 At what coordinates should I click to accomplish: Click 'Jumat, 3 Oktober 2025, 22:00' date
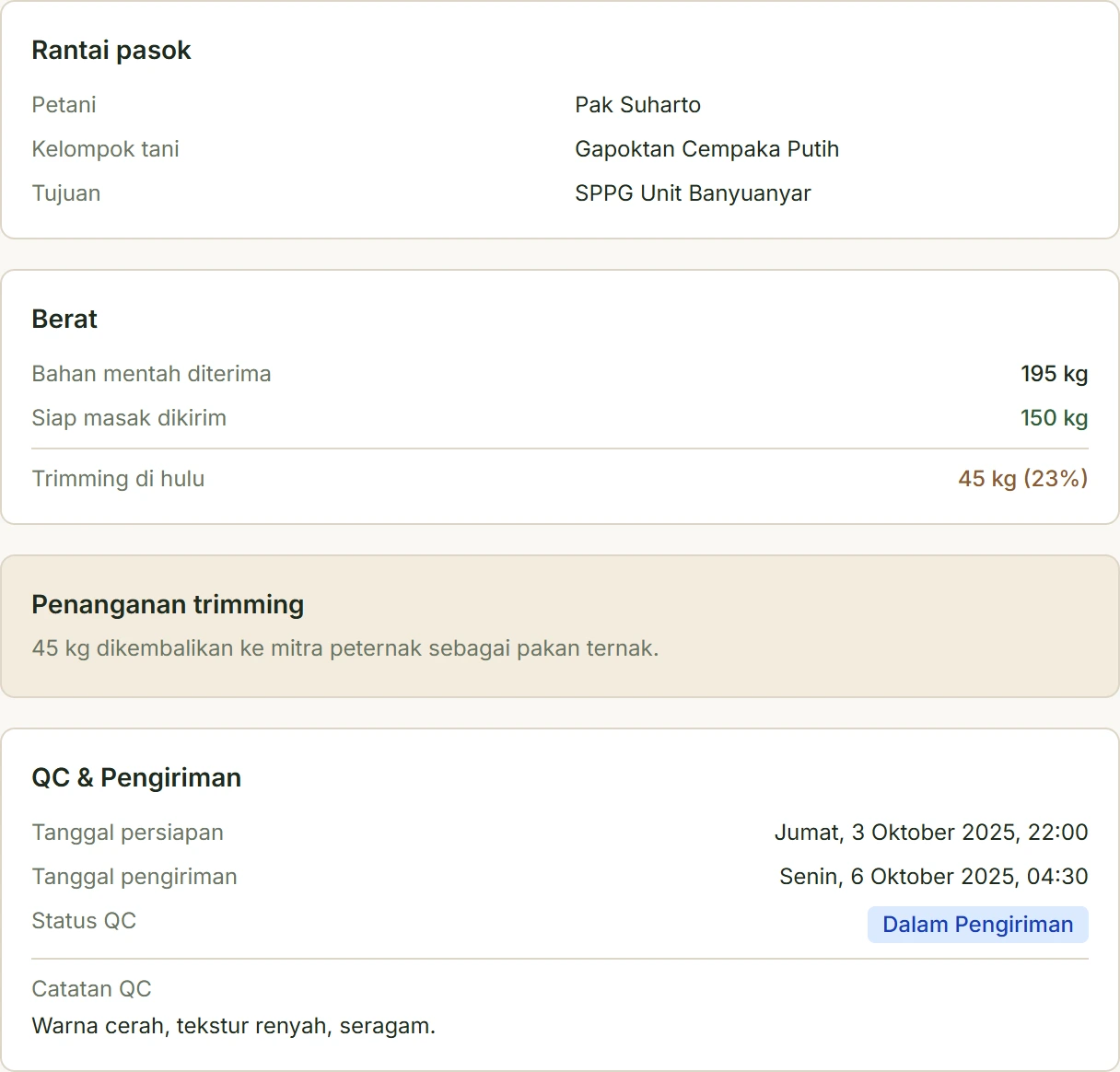pyautogui.click(x=931, y=833)
